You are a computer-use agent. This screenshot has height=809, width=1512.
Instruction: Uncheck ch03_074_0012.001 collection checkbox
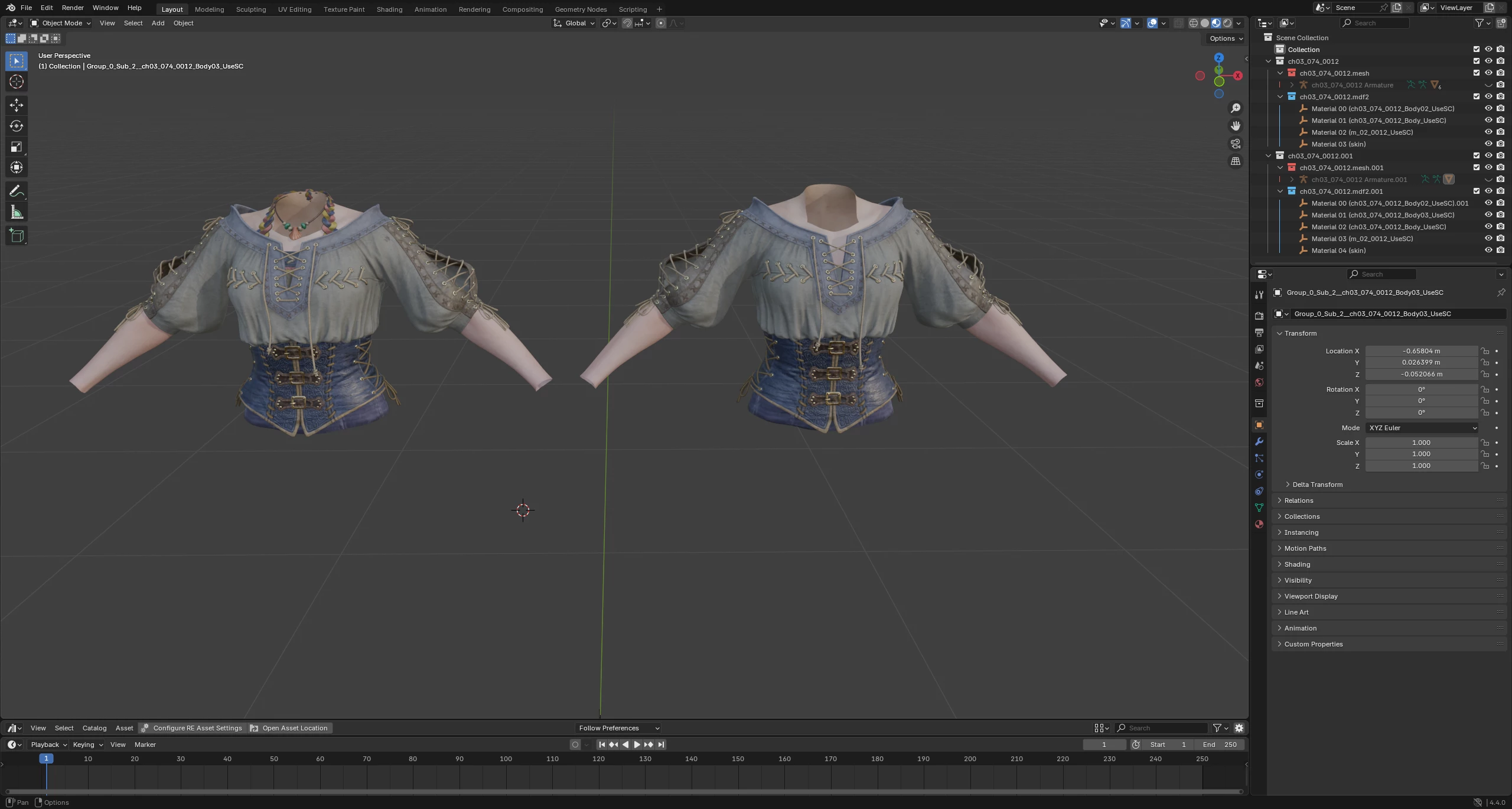1477,156
